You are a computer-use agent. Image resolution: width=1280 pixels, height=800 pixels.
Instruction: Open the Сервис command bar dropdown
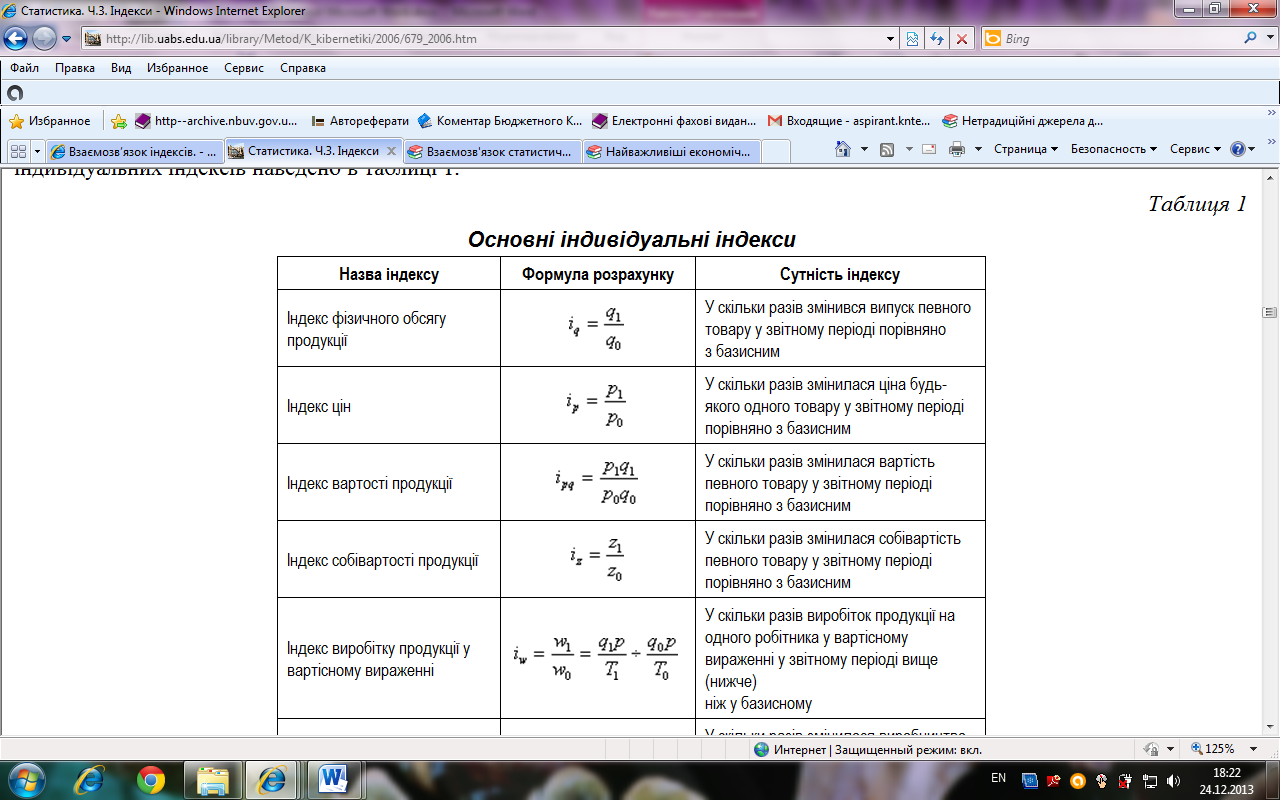pyautogui.click(x=1195, y=149)
